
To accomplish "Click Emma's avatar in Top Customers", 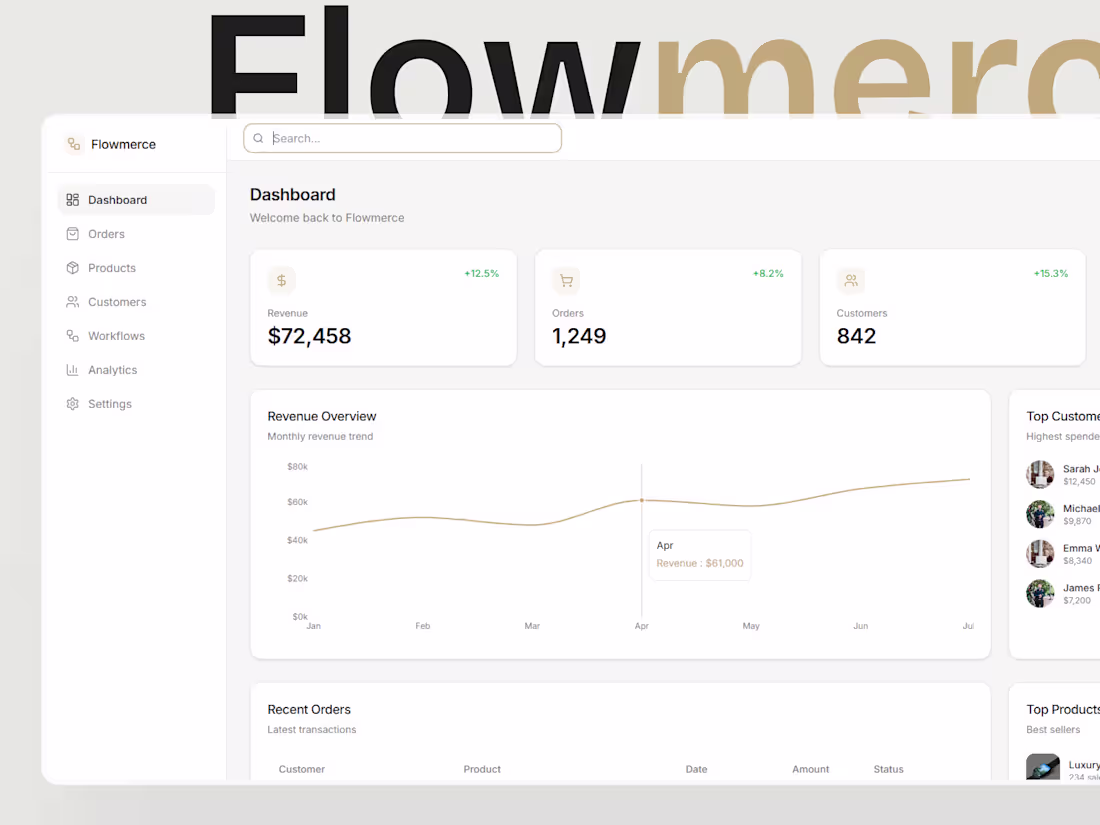I will click(x=1040, y=553).
